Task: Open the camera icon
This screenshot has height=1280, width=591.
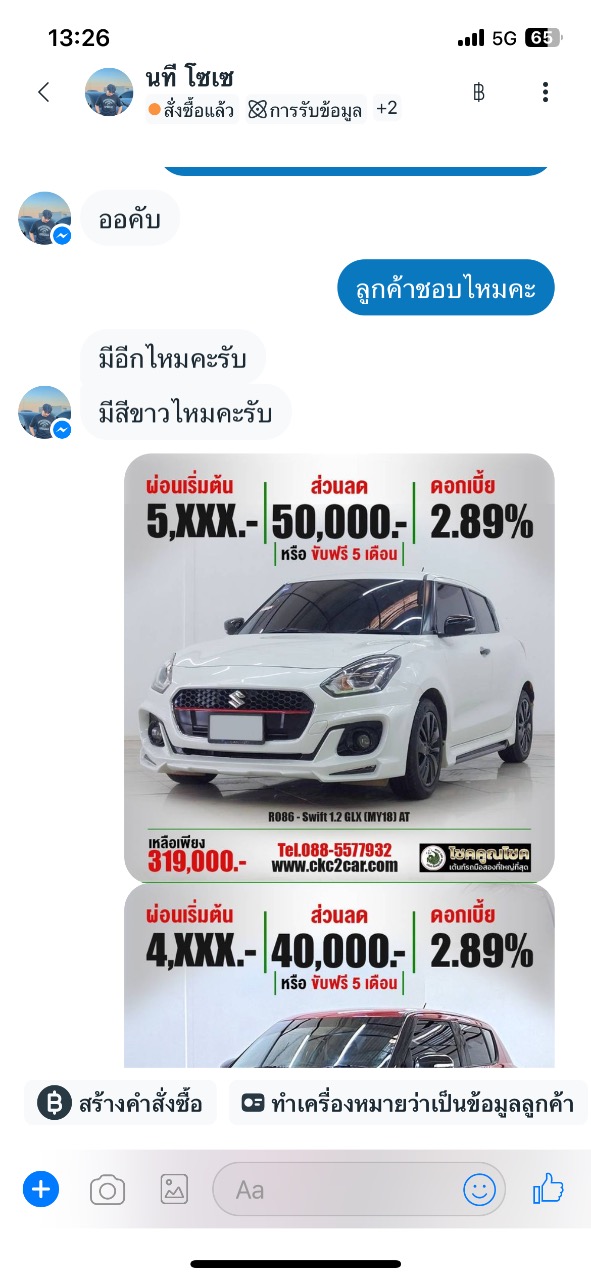Action: [x=107, y=1189]
